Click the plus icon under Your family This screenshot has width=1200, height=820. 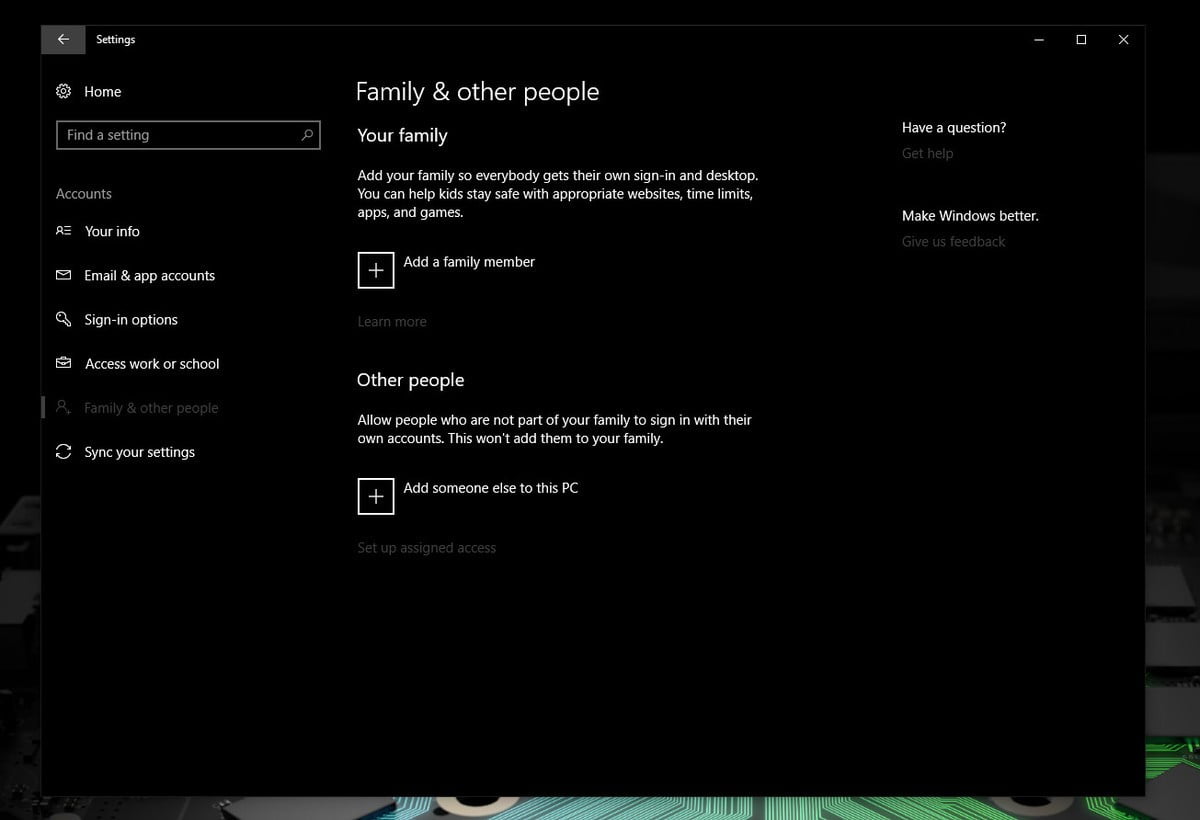click(x=375, y=270)
